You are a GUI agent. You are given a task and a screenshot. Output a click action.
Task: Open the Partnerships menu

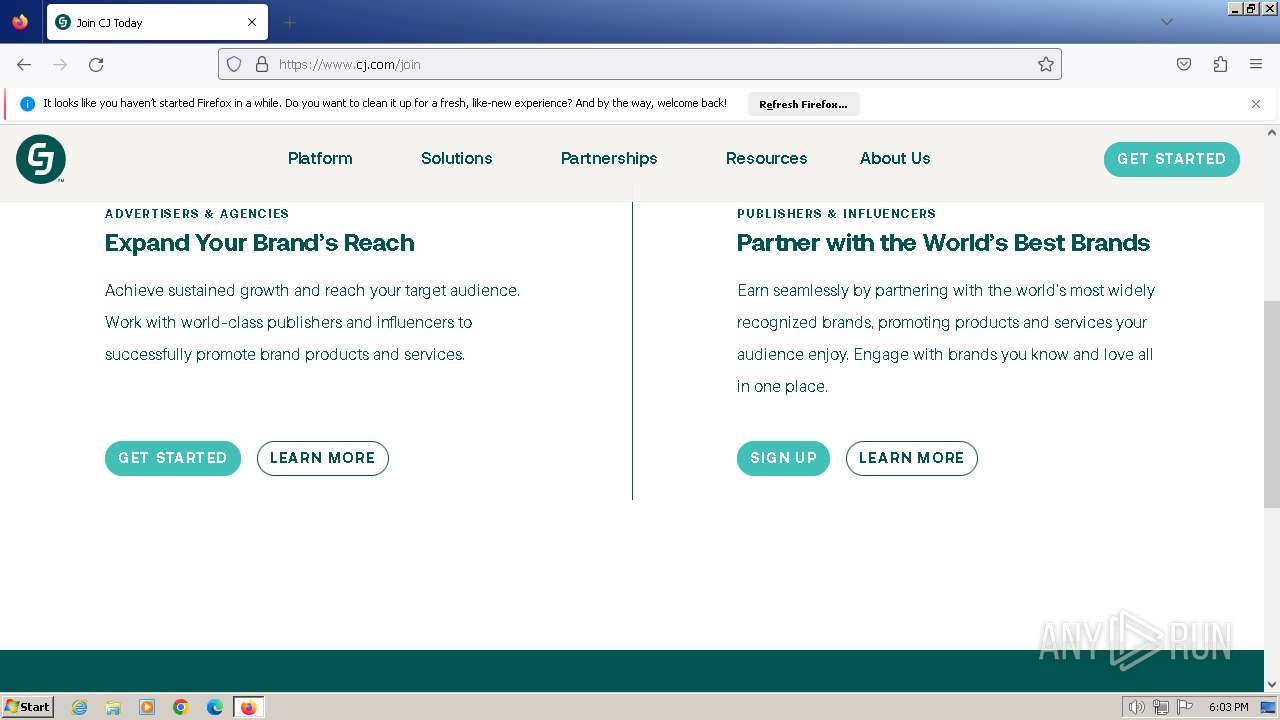pos(609,158)
